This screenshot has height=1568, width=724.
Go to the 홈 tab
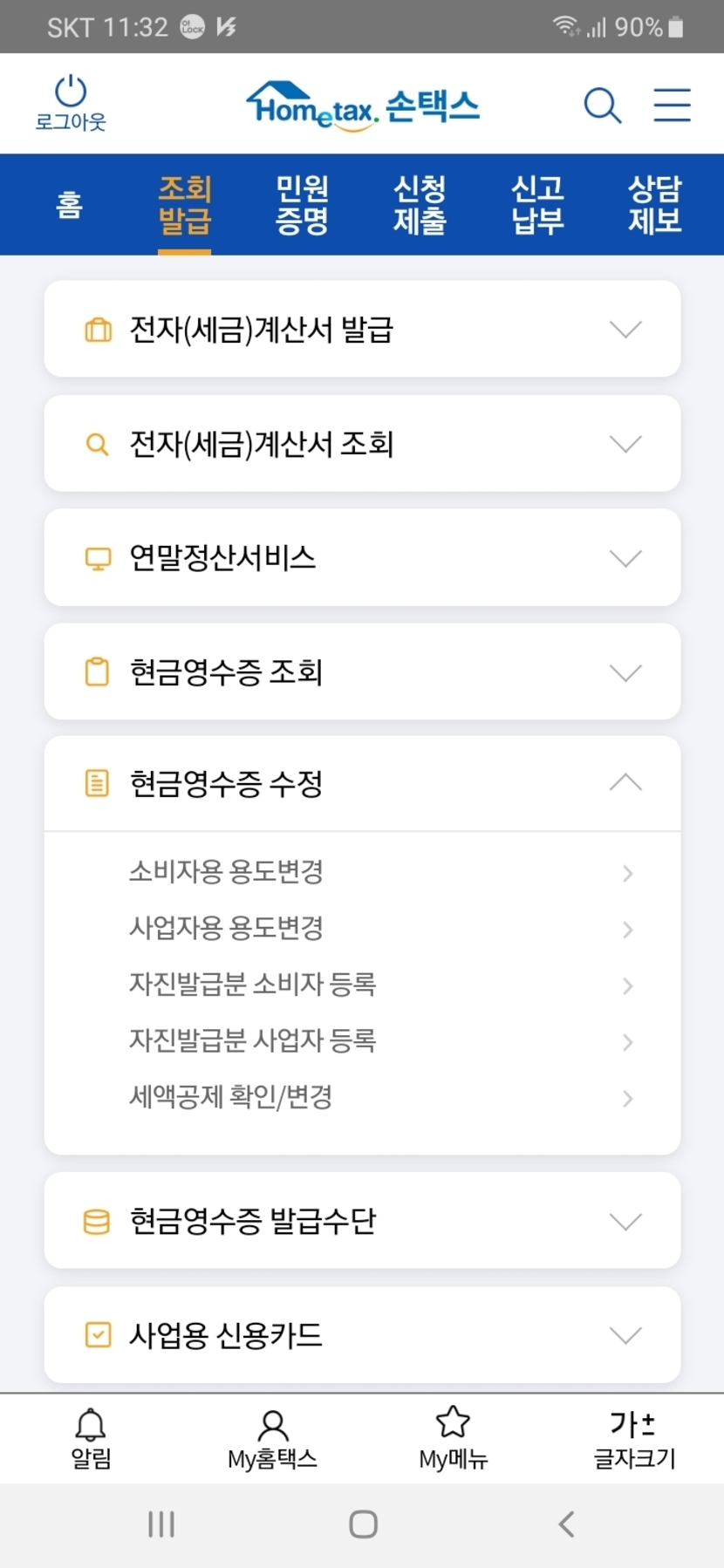click(x=69, y=205)
